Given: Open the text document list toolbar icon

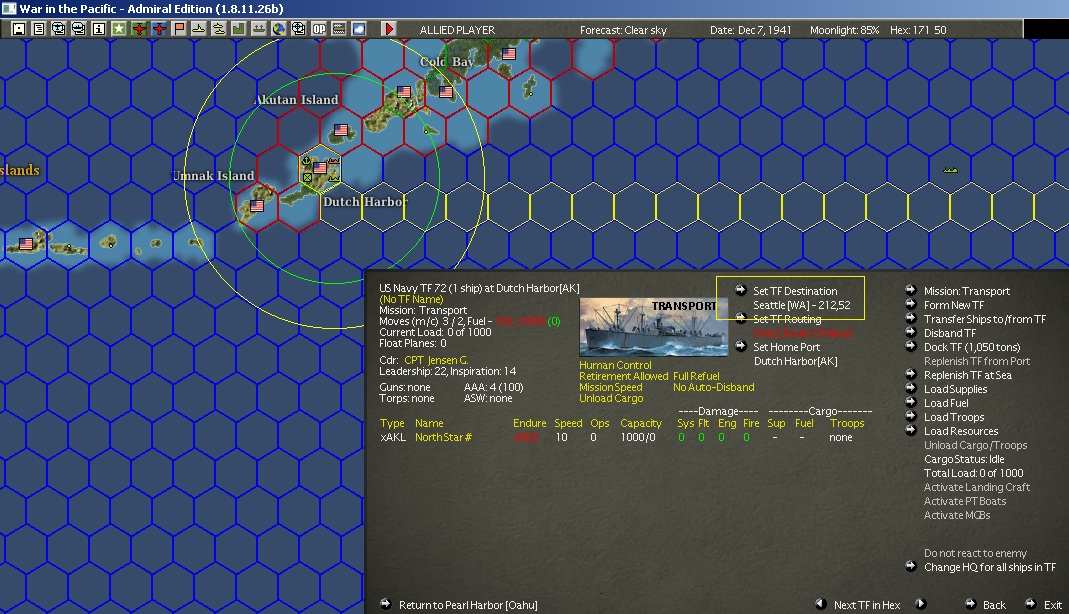Looking at the screenshot, I should tap(39, 29).
